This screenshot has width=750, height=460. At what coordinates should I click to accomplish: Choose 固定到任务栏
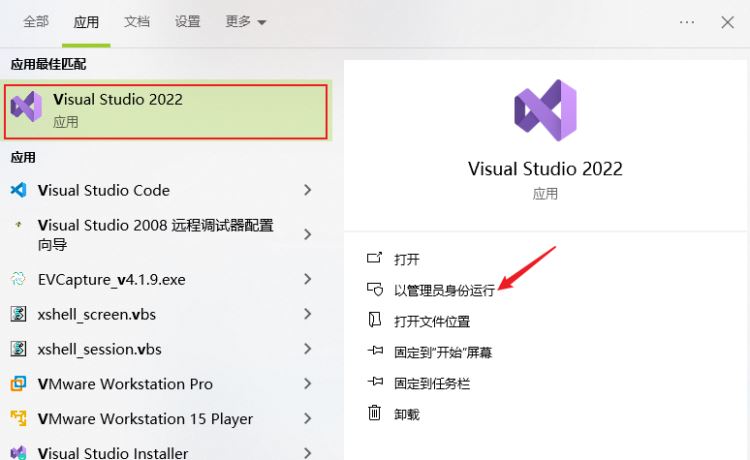tap(432, 383)
